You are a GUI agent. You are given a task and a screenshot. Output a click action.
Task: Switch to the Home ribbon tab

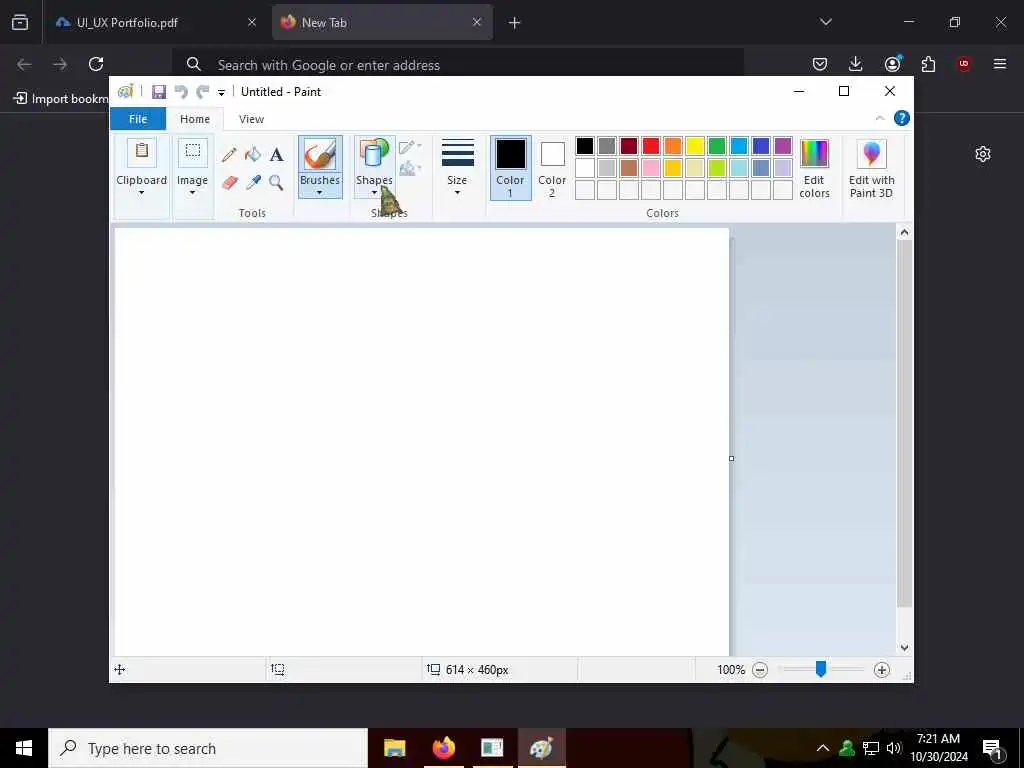coord(195,119)
